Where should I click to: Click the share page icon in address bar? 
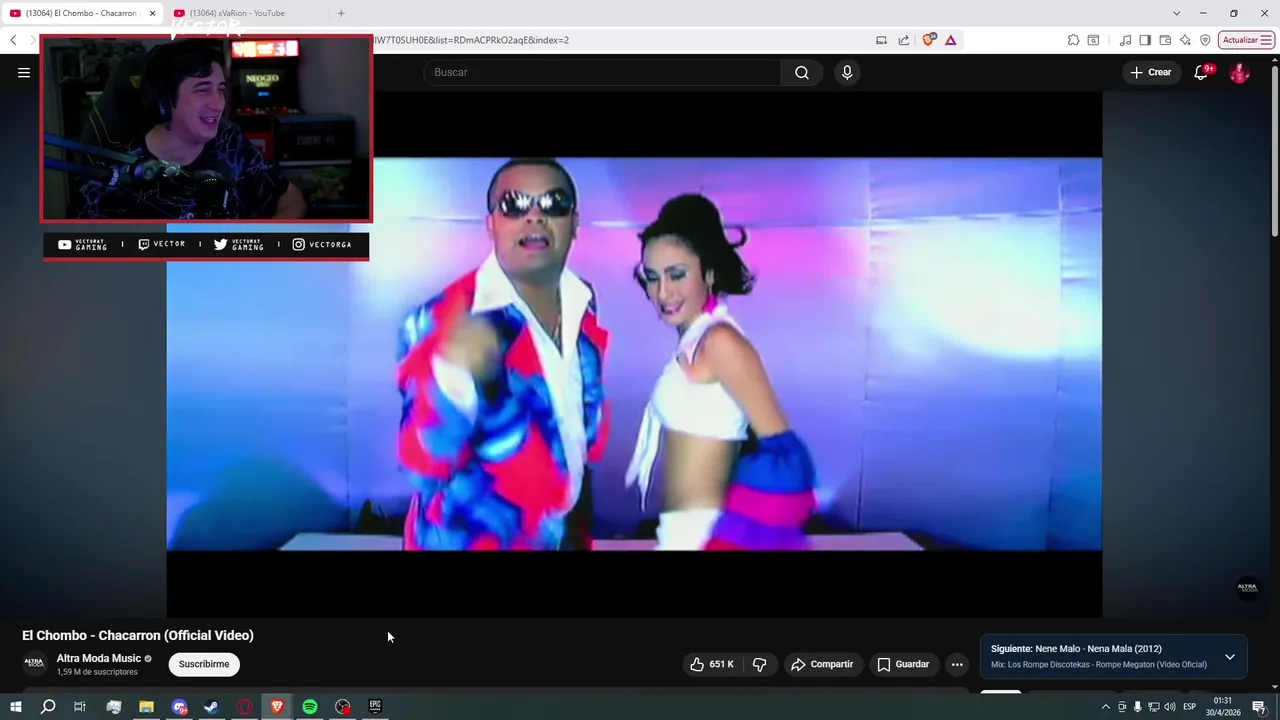(x=904, y=40)
